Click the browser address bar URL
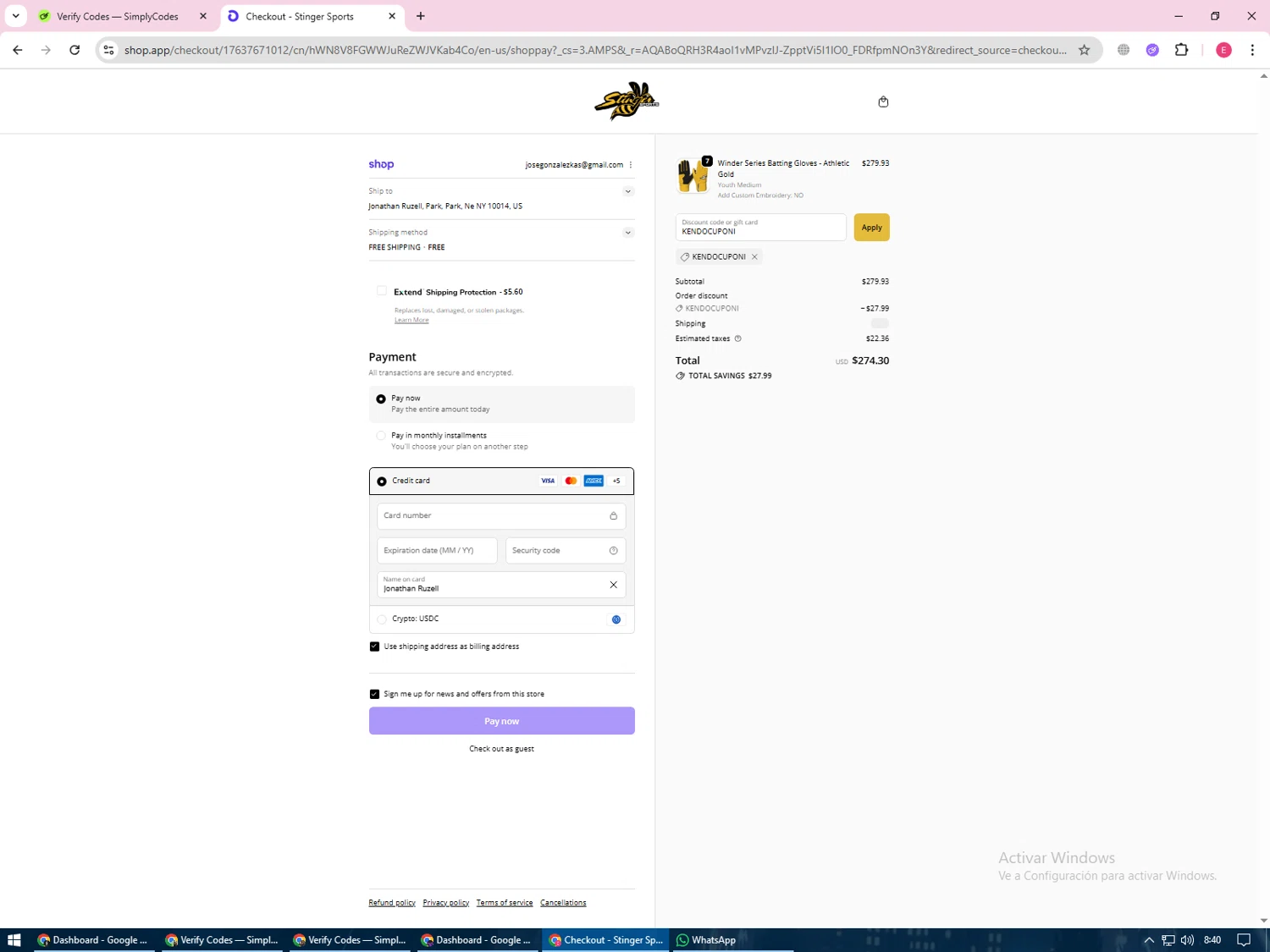The height and width of the screenshot is (952, 1270). pyautogui.click(x=595, y=50)
